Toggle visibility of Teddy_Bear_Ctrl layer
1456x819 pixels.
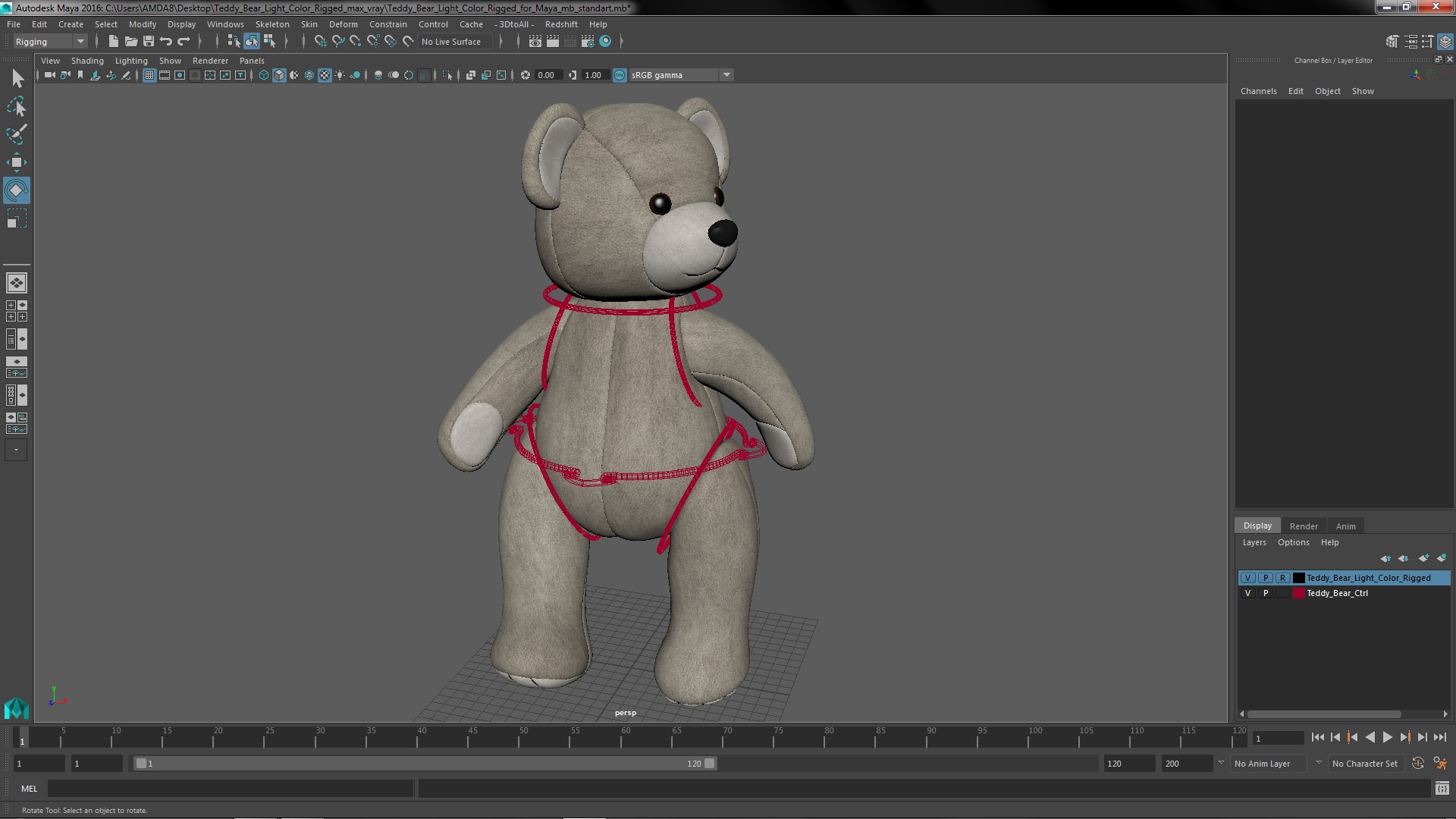pos(1247,593)
